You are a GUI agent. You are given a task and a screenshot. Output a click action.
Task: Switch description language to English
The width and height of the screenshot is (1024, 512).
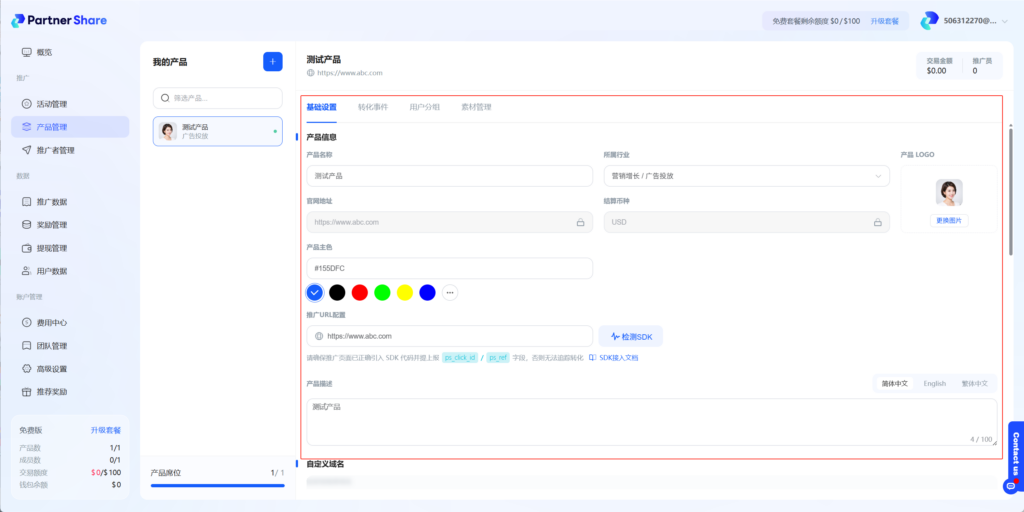click(x=934, y=383)
